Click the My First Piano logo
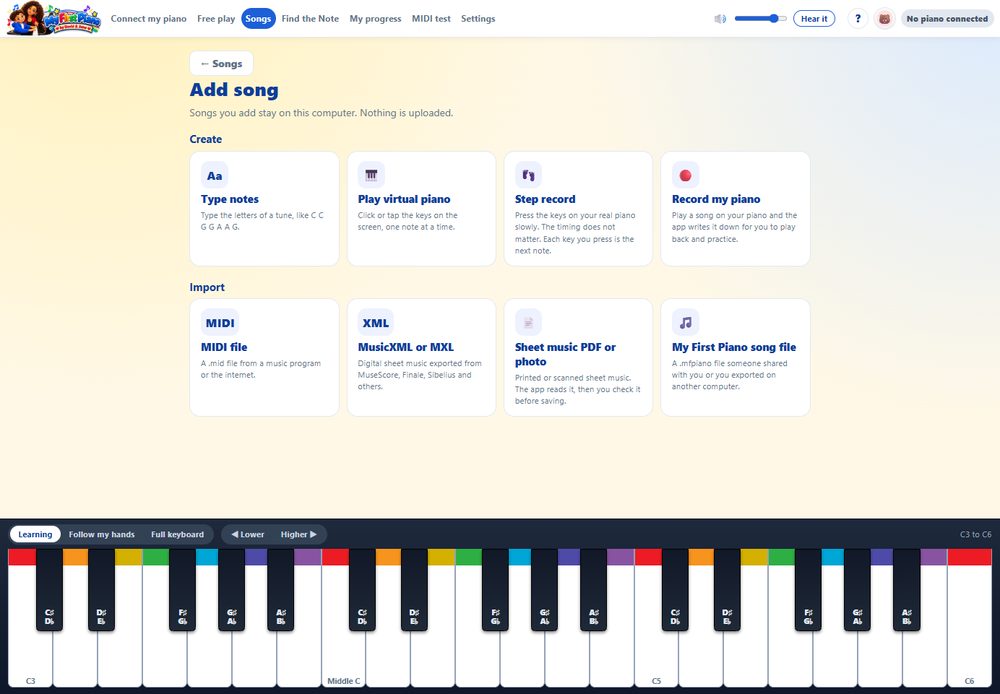 click(54, 18)
